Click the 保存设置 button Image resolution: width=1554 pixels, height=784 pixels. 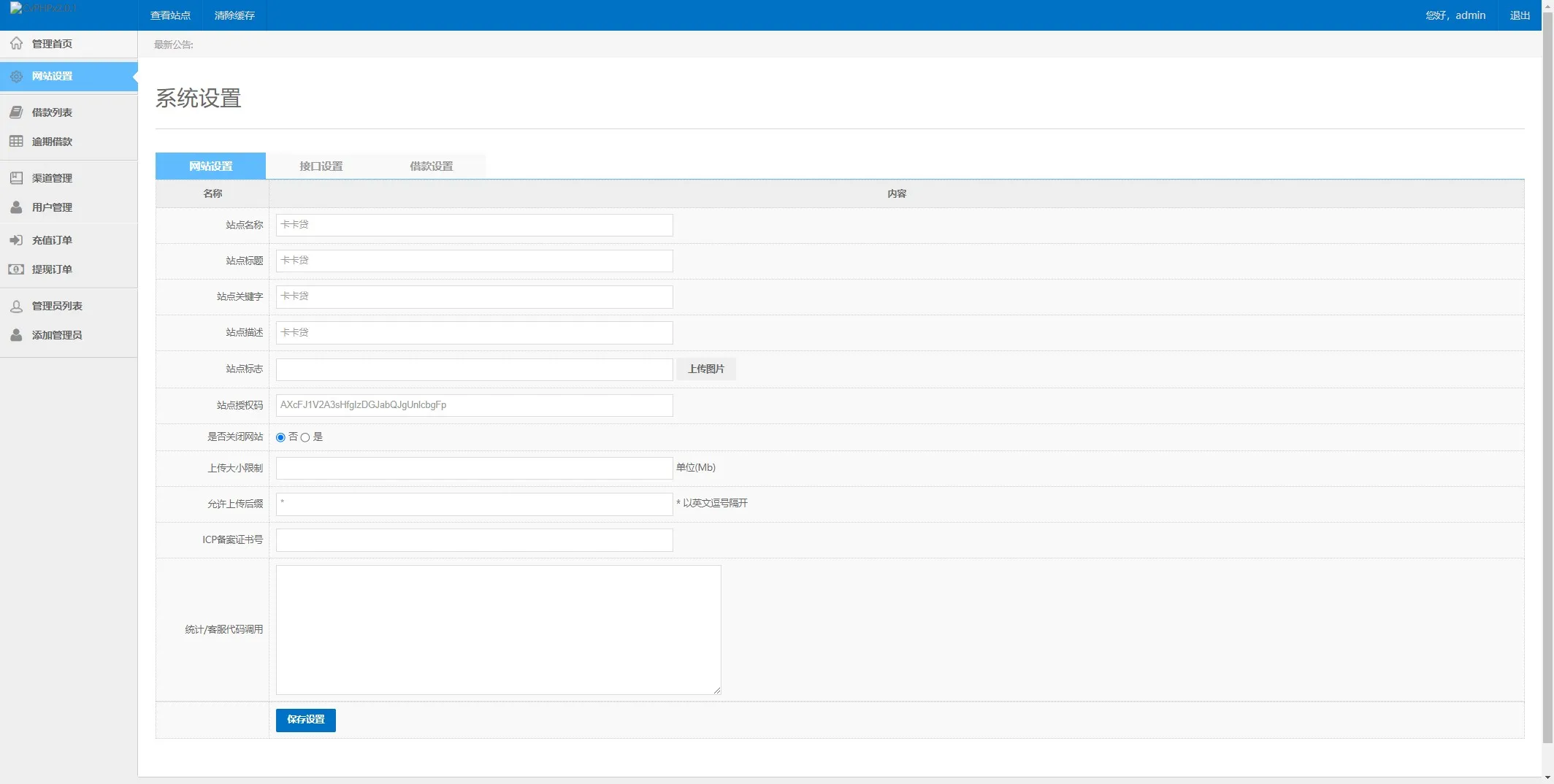click(305, 720)
